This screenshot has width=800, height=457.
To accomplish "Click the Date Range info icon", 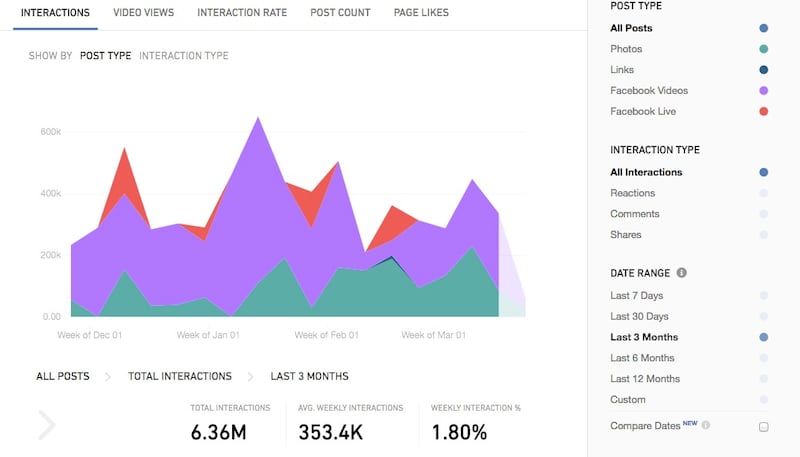I will 681,273.
